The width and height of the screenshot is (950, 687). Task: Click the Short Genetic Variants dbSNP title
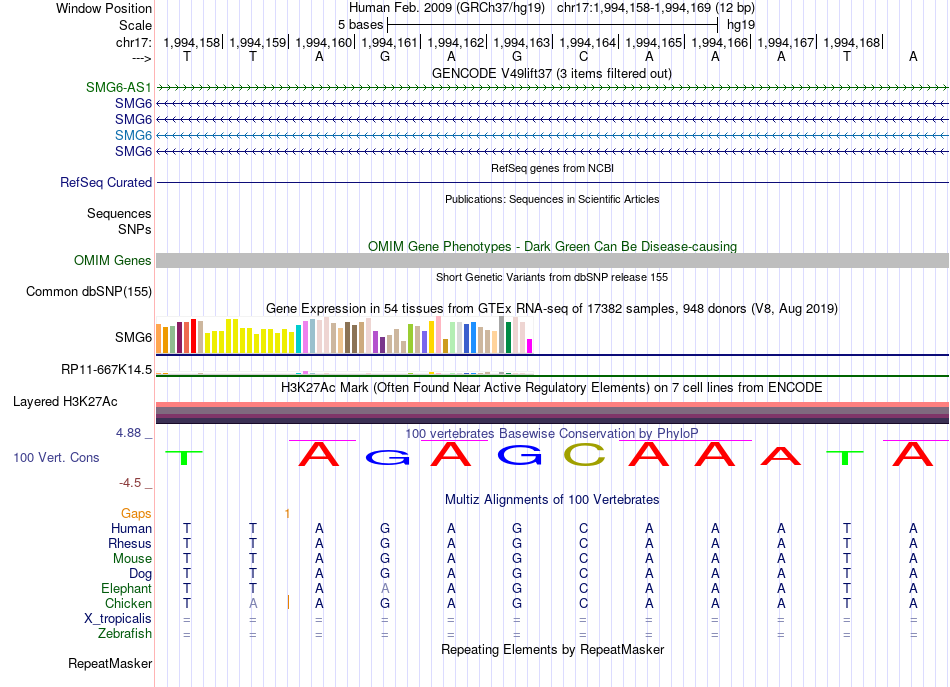pos(551,277)
